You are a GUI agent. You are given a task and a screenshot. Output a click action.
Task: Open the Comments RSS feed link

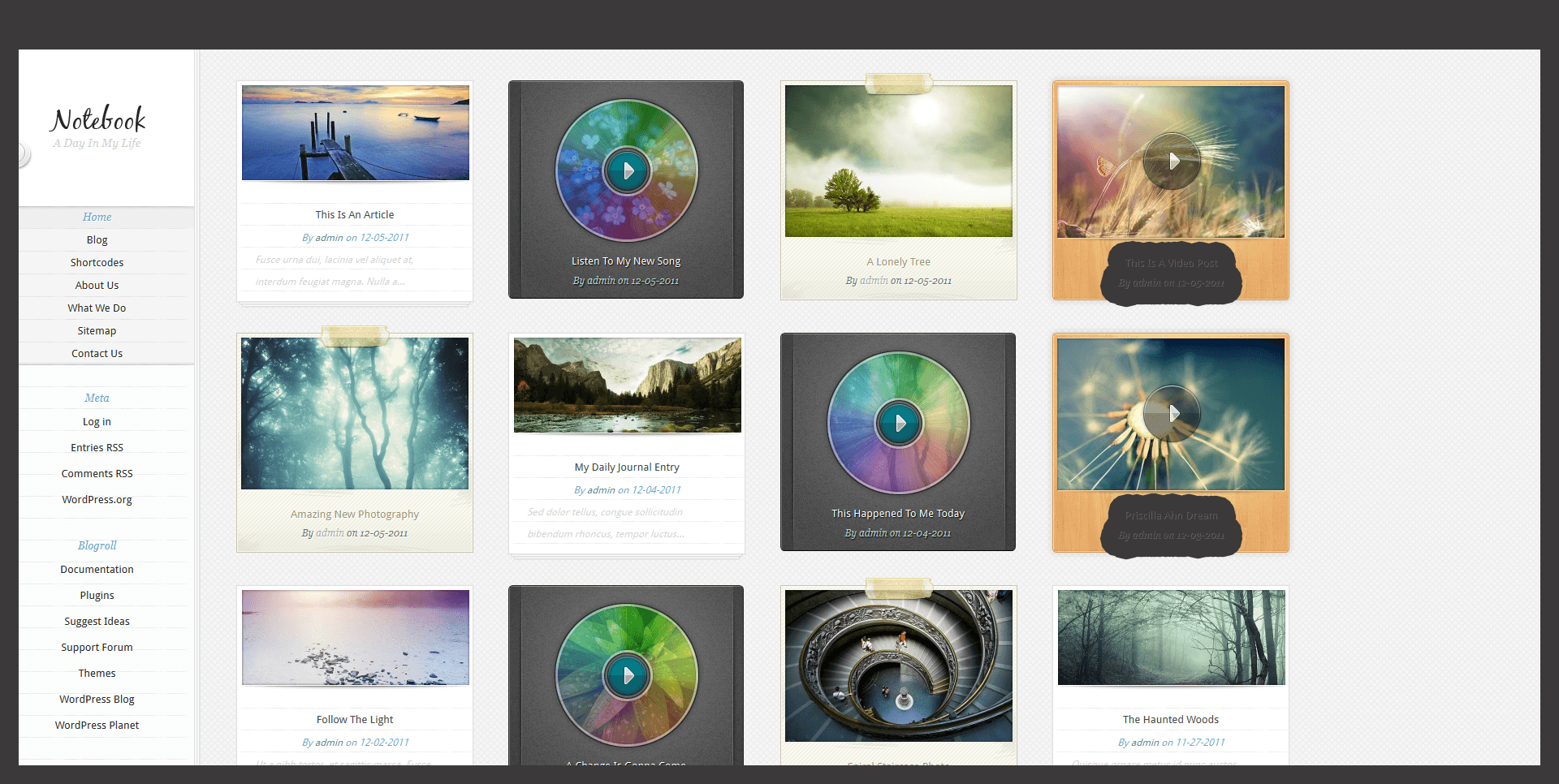point(97,473)
